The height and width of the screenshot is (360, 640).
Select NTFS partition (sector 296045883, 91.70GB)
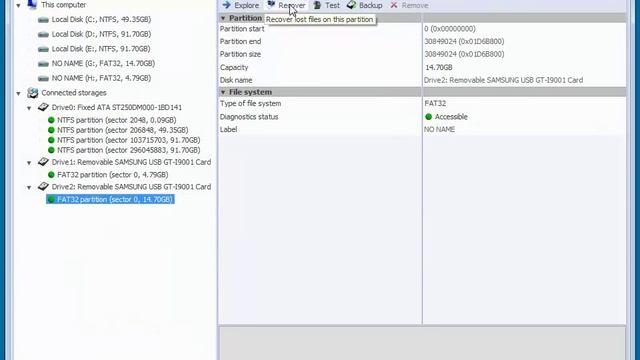129,150
